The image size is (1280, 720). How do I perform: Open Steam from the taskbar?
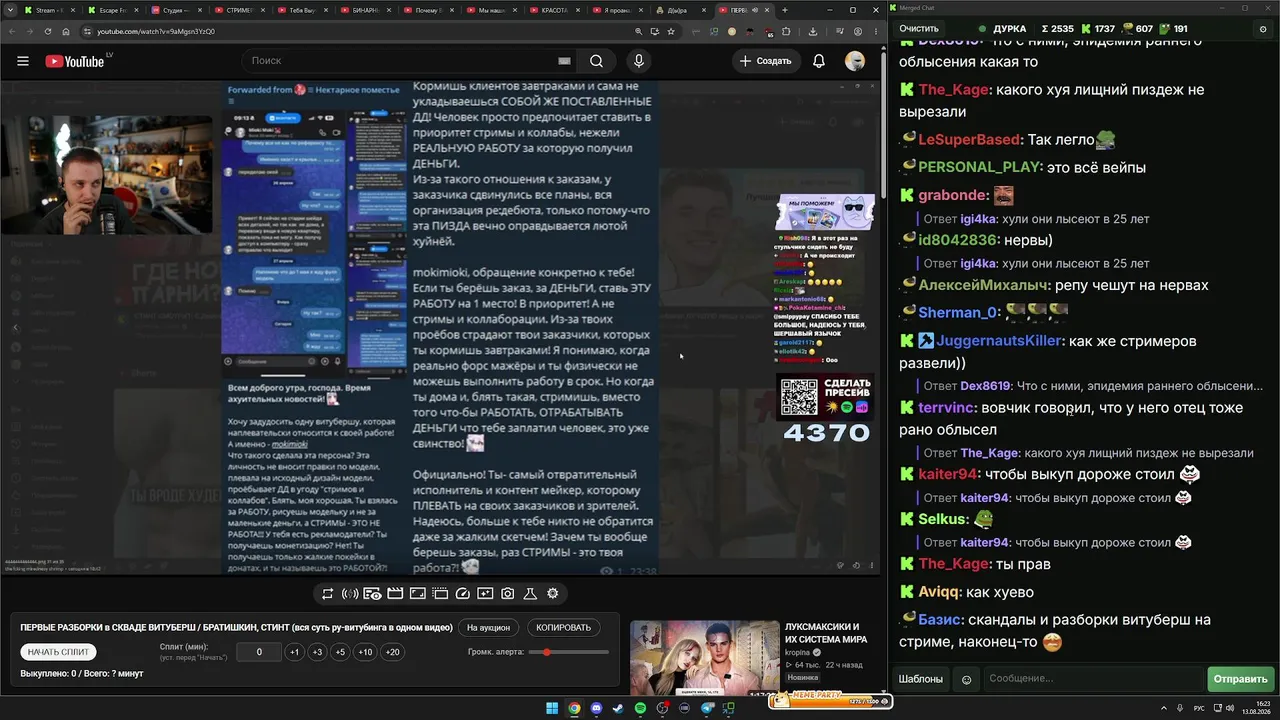coord(618,709)
